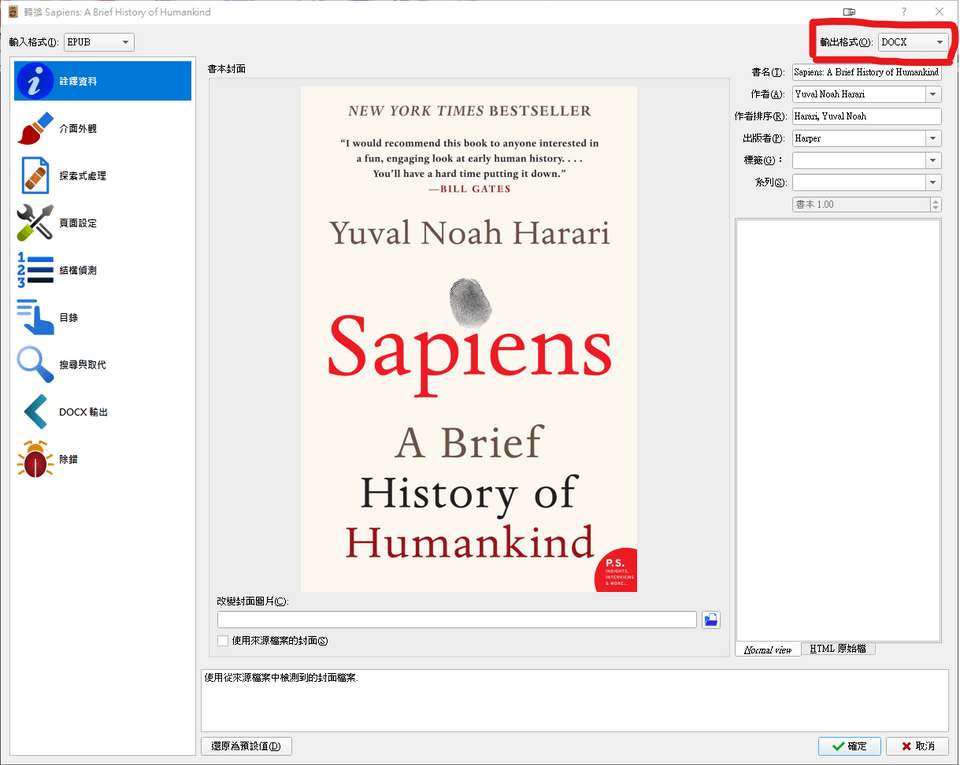This screenshot has height=765, width=960.
Task: Click the 書名 title input field
Action: [x=866, y=72]
